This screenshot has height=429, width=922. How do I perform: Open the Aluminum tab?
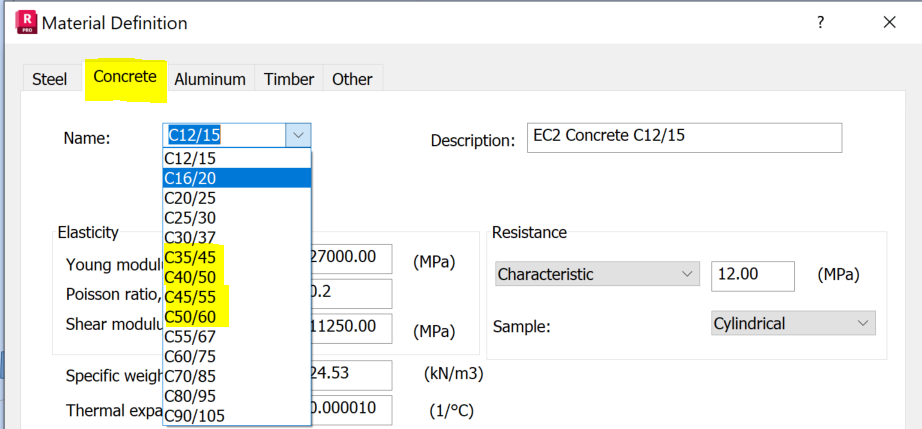click(210, 79)
